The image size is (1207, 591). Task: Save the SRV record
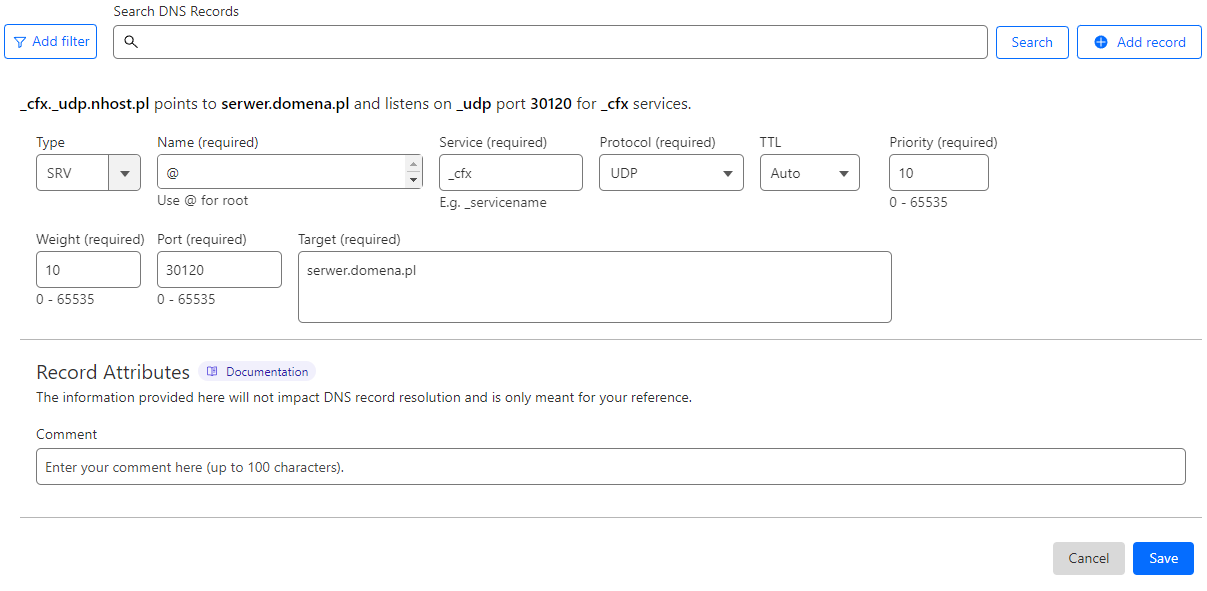pos(1162,559)
